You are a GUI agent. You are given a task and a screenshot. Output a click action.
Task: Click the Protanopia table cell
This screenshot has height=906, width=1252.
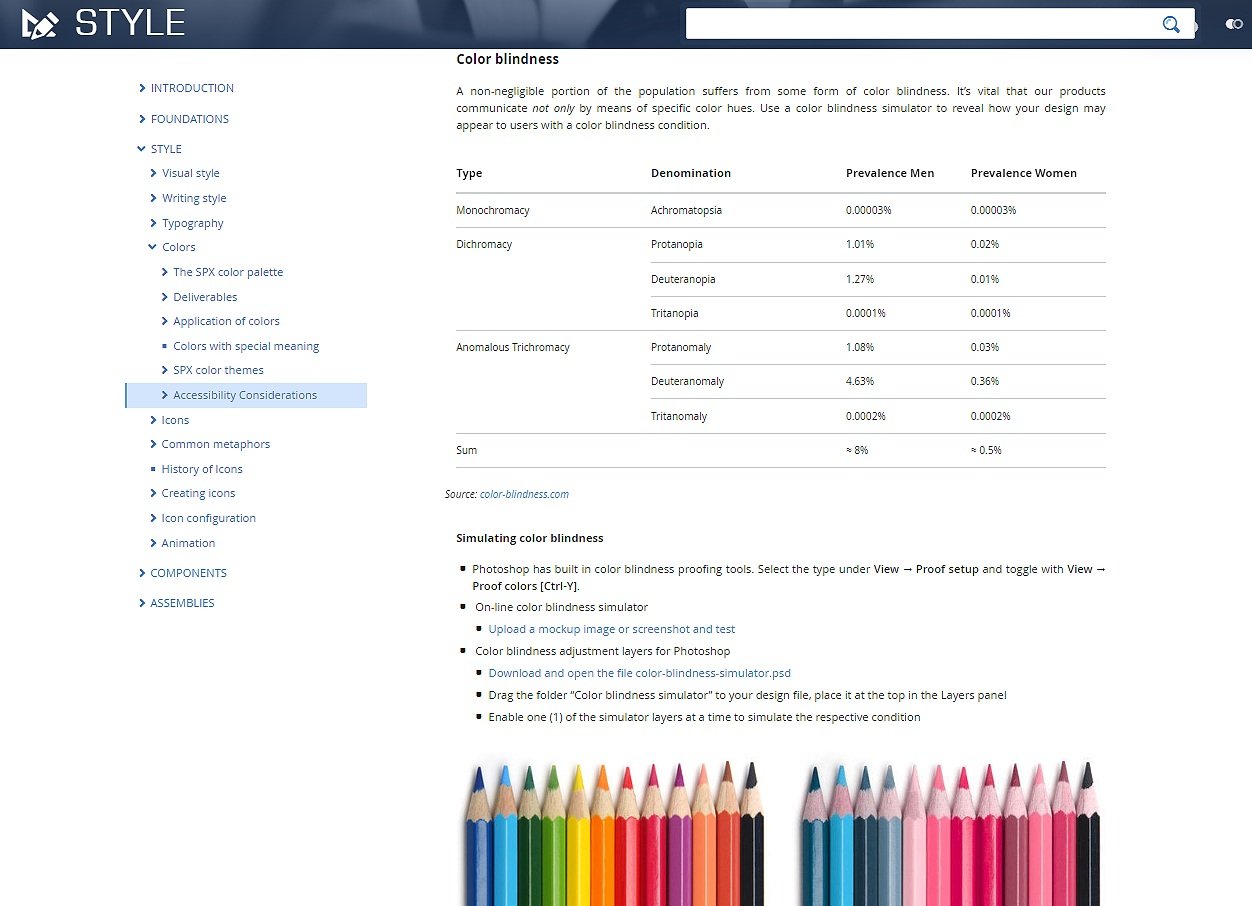pos(677,244)
